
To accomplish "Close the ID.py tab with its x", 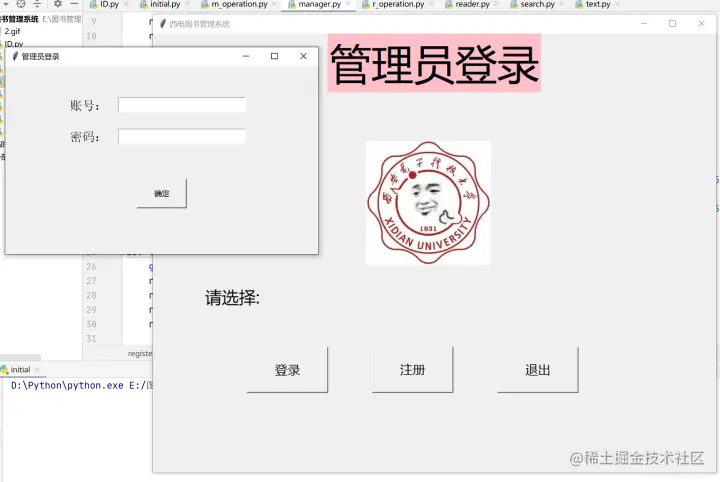I will [126, 4].
